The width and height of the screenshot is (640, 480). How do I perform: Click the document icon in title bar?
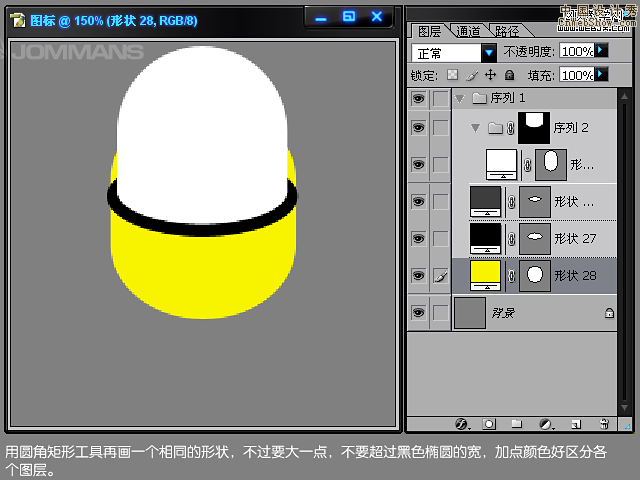point(18,20)
